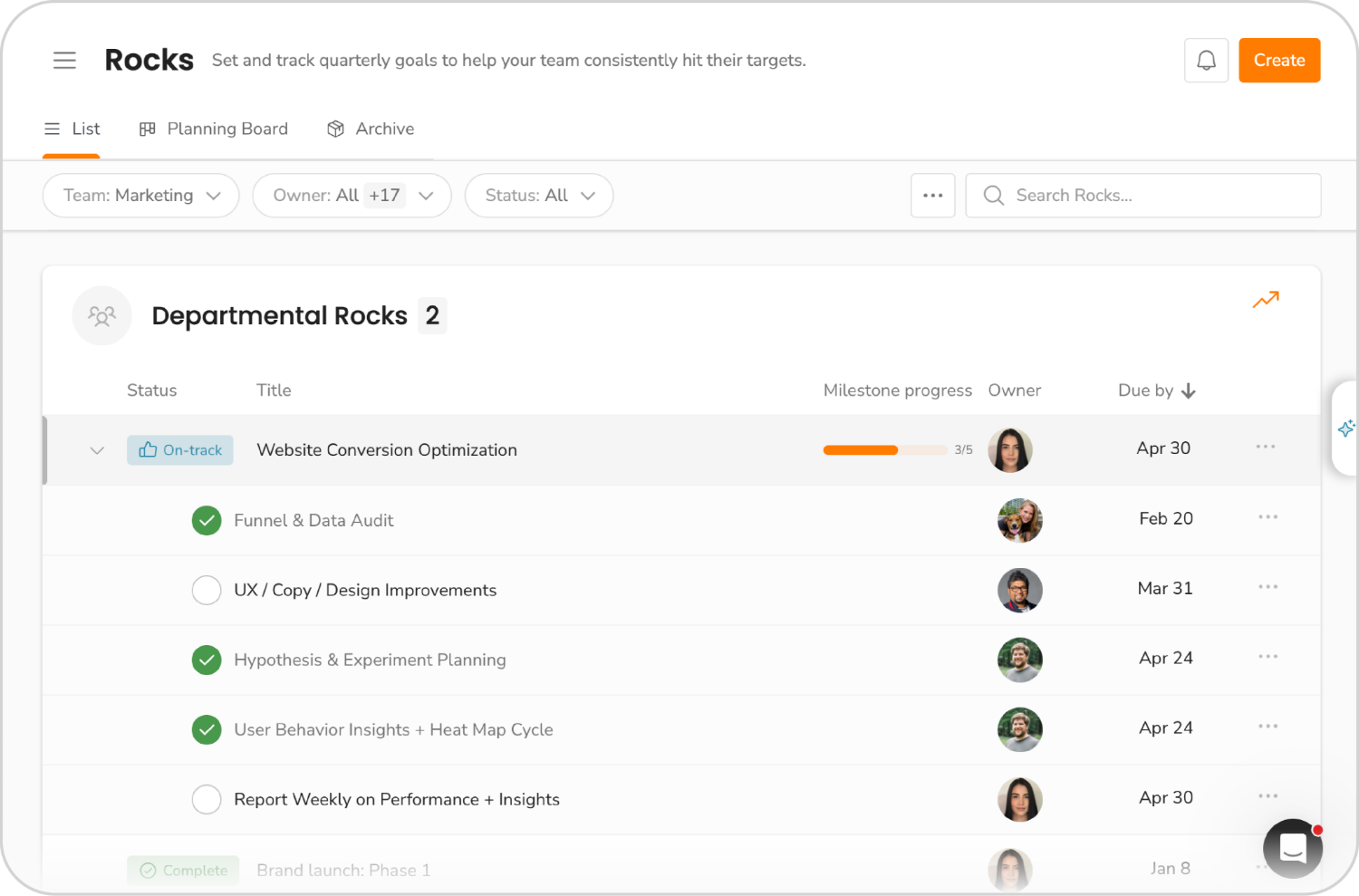Screen dimensions: 1359x896
Task: Check the Report Weekly on Performance milestone
Action: pyautogui.click(x=207, y=799)
